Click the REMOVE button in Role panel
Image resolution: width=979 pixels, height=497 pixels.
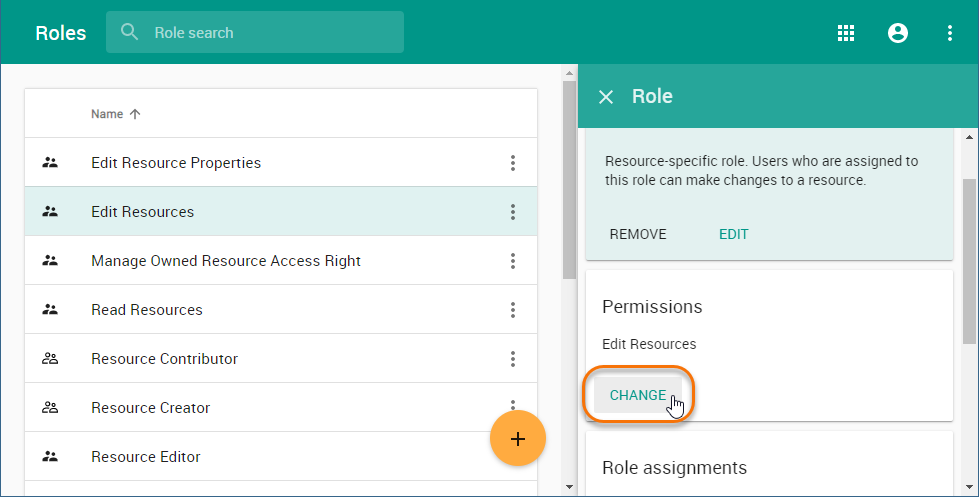pos(638,234)
